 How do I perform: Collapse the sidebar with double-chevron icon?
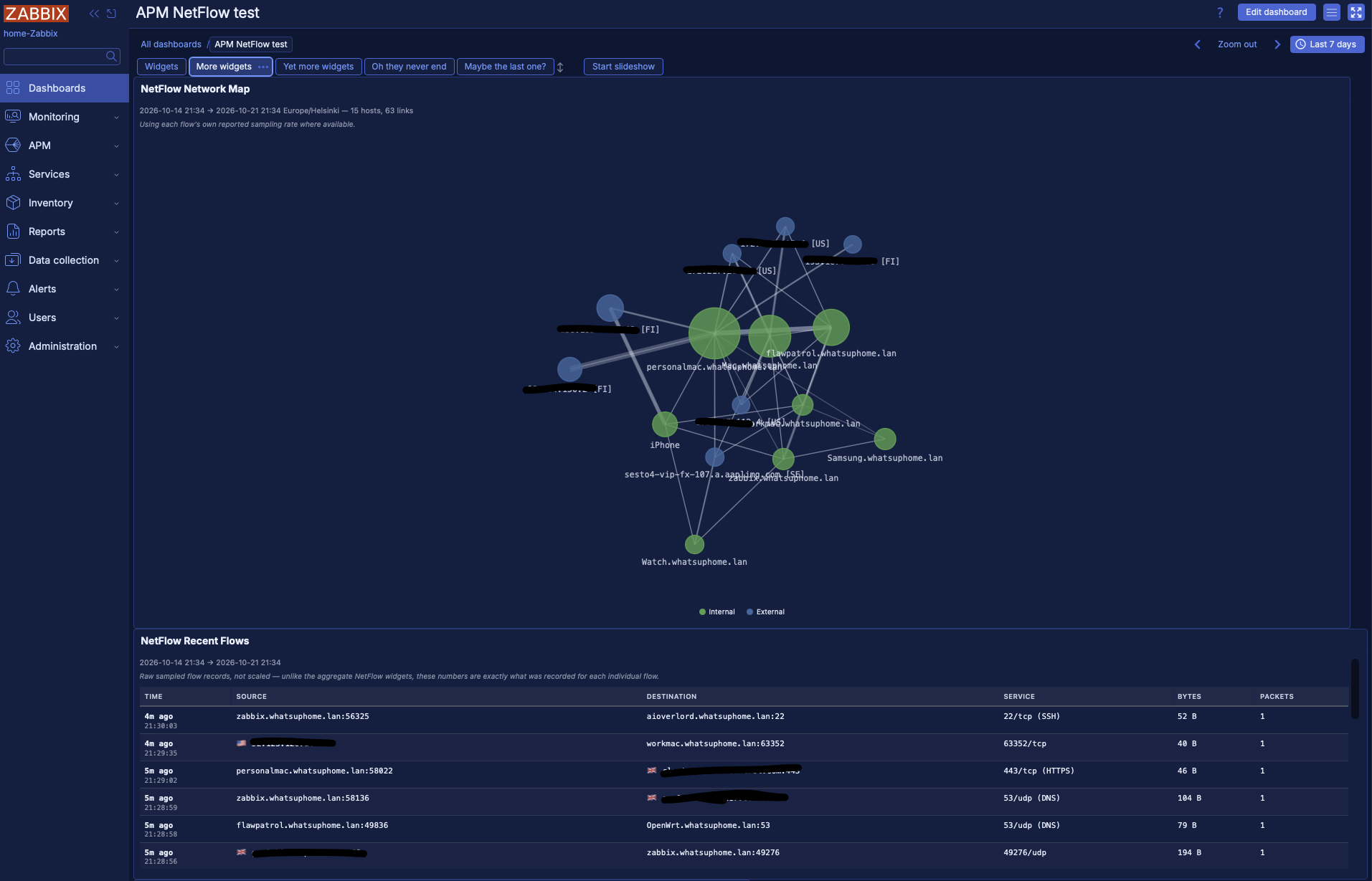pos(94,14)
